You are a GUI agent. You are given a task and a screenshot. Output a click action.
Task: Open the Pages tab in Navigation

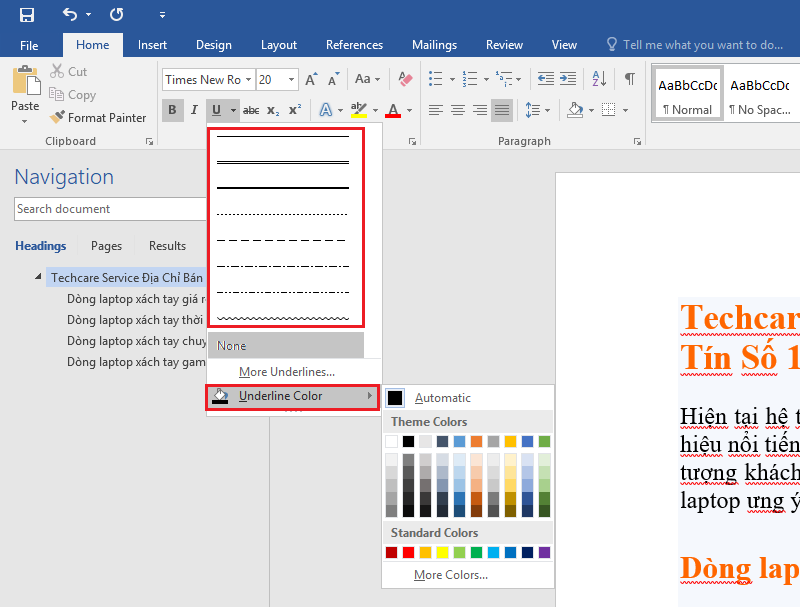coord(106,246)
